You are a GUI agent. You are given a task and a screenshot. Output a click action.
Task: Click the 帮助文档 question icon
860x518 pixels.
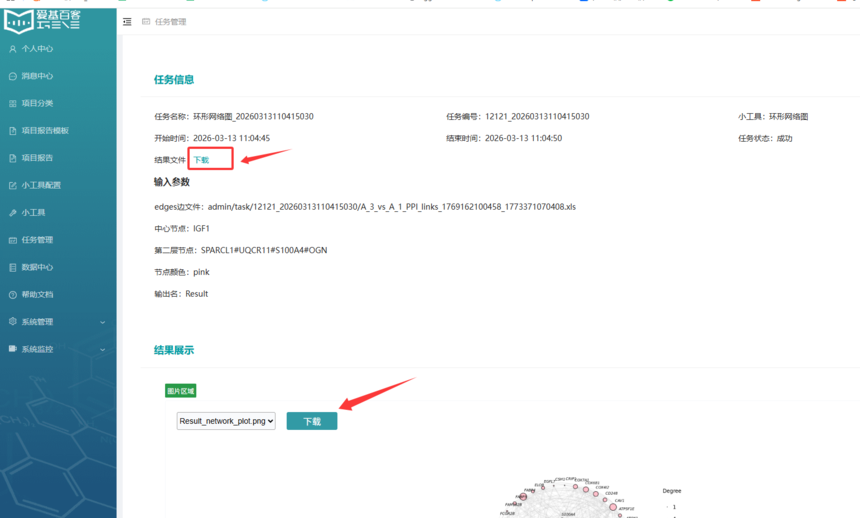tap(13, 295)
